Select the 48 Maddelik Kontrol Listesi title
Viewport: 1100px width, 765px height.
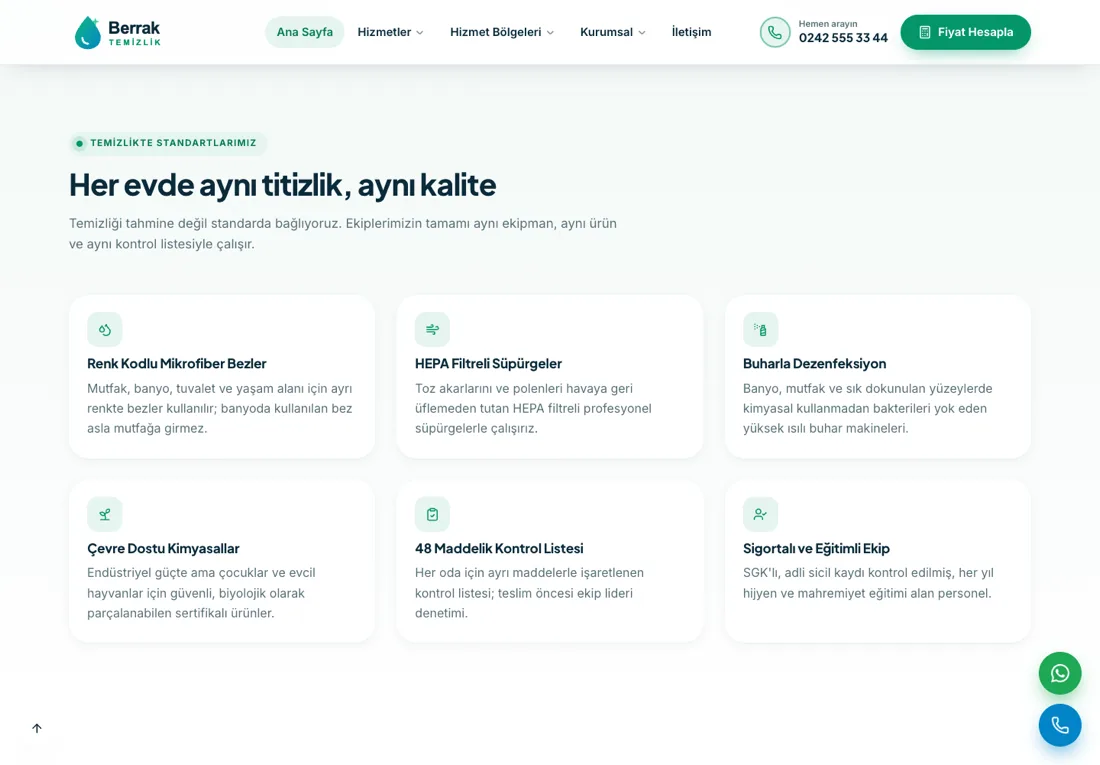coord(499,549)
